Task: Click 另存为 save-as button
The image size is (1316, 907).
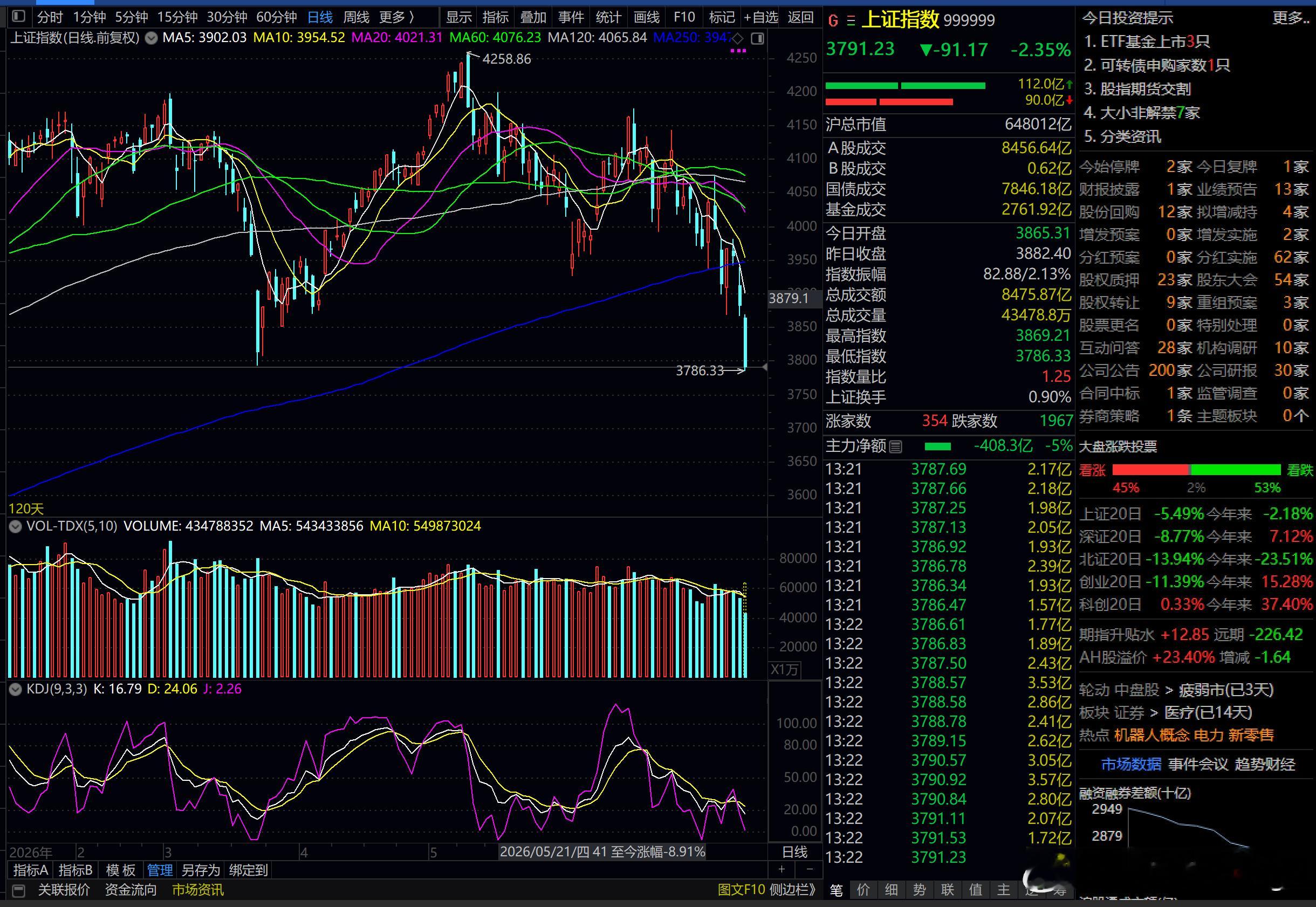Action: 200,870
